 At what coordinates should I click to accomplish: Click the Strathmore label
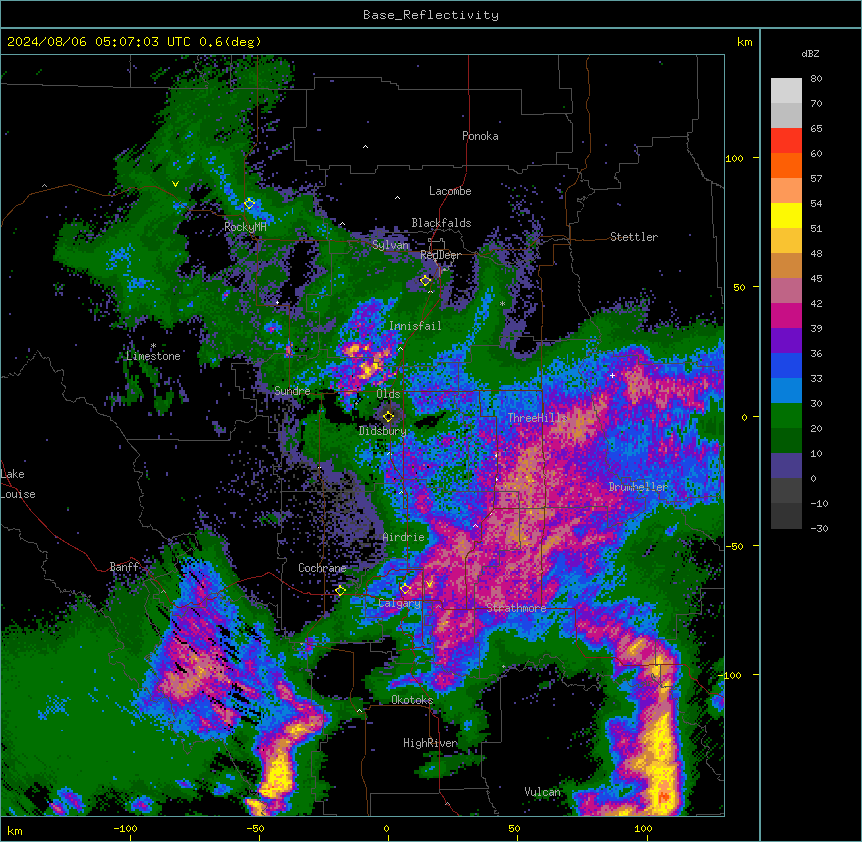point(516,607)
